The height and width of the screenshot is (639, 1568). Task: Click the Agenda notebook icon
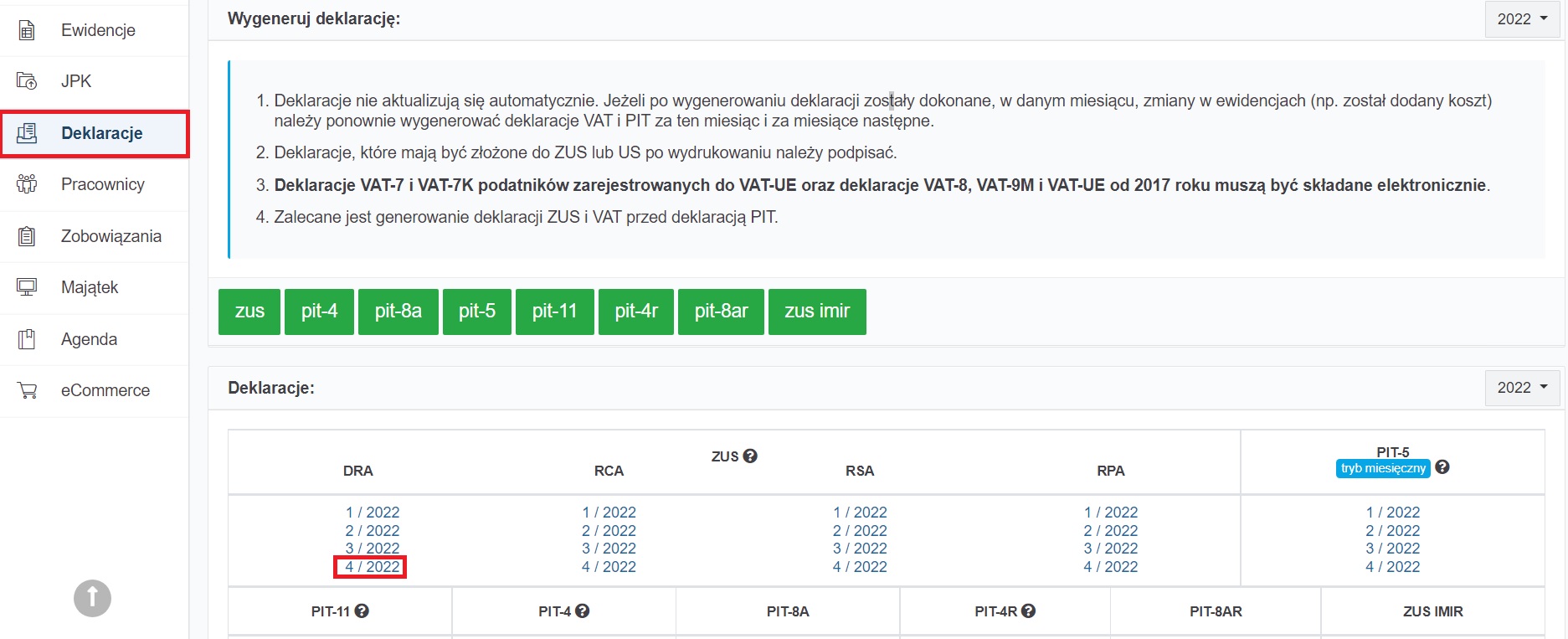[27, 339]
